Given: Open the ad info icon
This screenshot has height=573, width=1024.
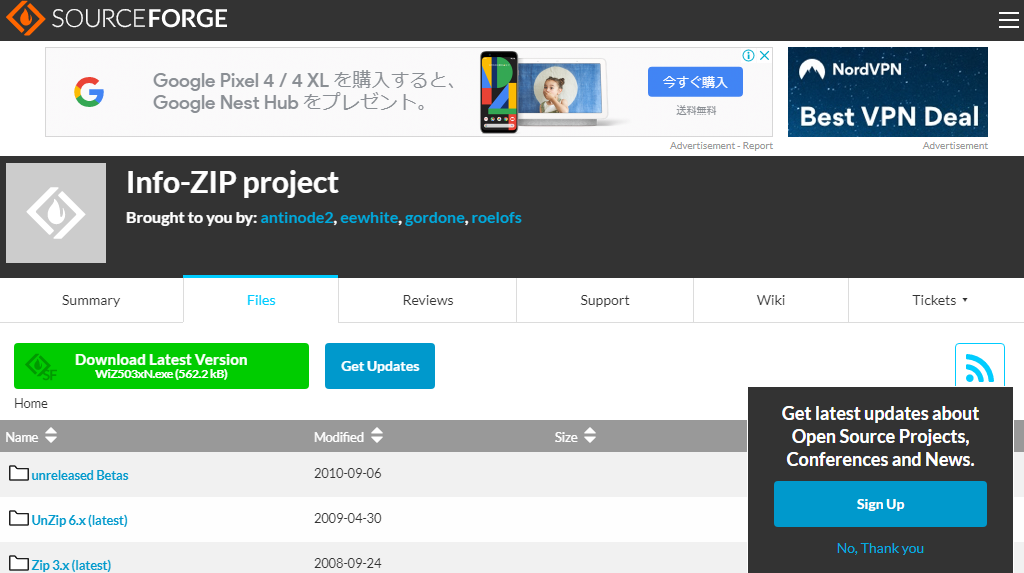Looking at the screenshot, I should pos(748,56).
